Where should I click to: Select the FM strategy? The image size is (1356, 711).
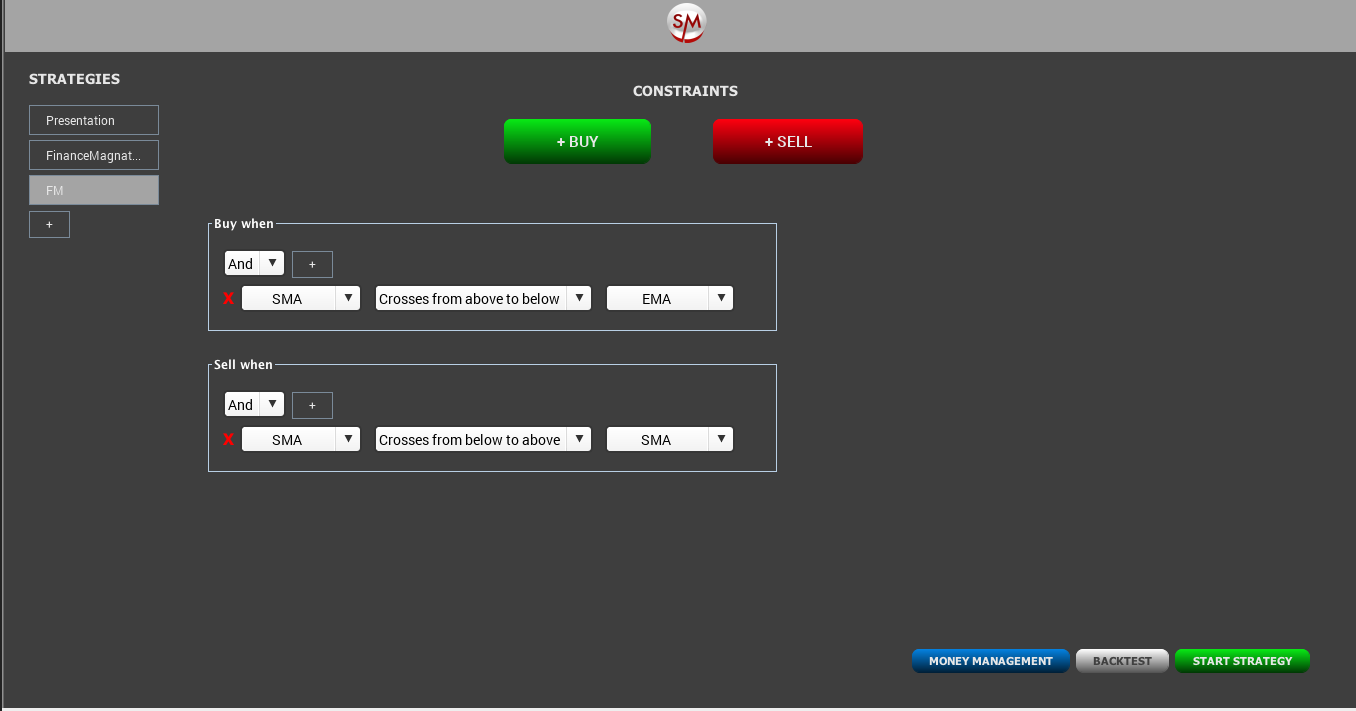click(x=94, y=190)
